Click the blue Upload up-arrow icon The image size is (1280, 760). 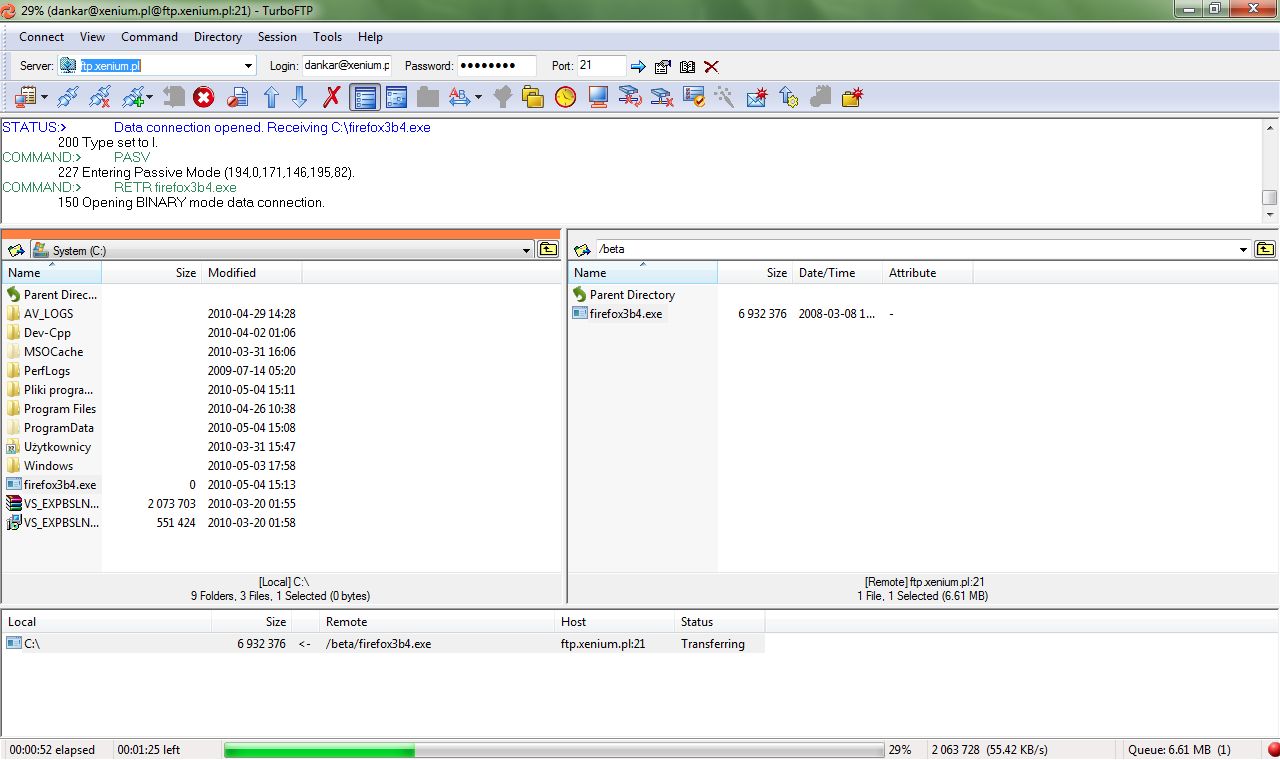pyautogui.click(x=271, y=97)
